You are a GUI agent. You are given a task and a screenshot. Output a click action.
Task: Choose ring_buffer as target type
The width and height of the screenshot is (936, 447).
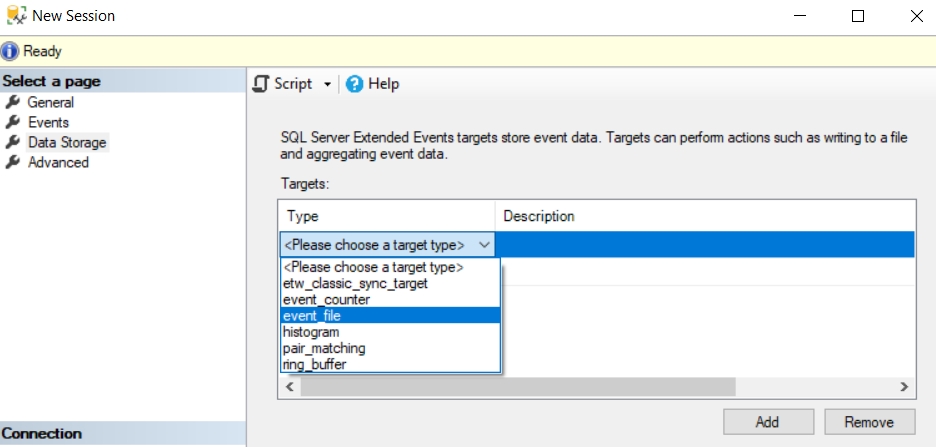pyautogui.click(x=315, y=364)
